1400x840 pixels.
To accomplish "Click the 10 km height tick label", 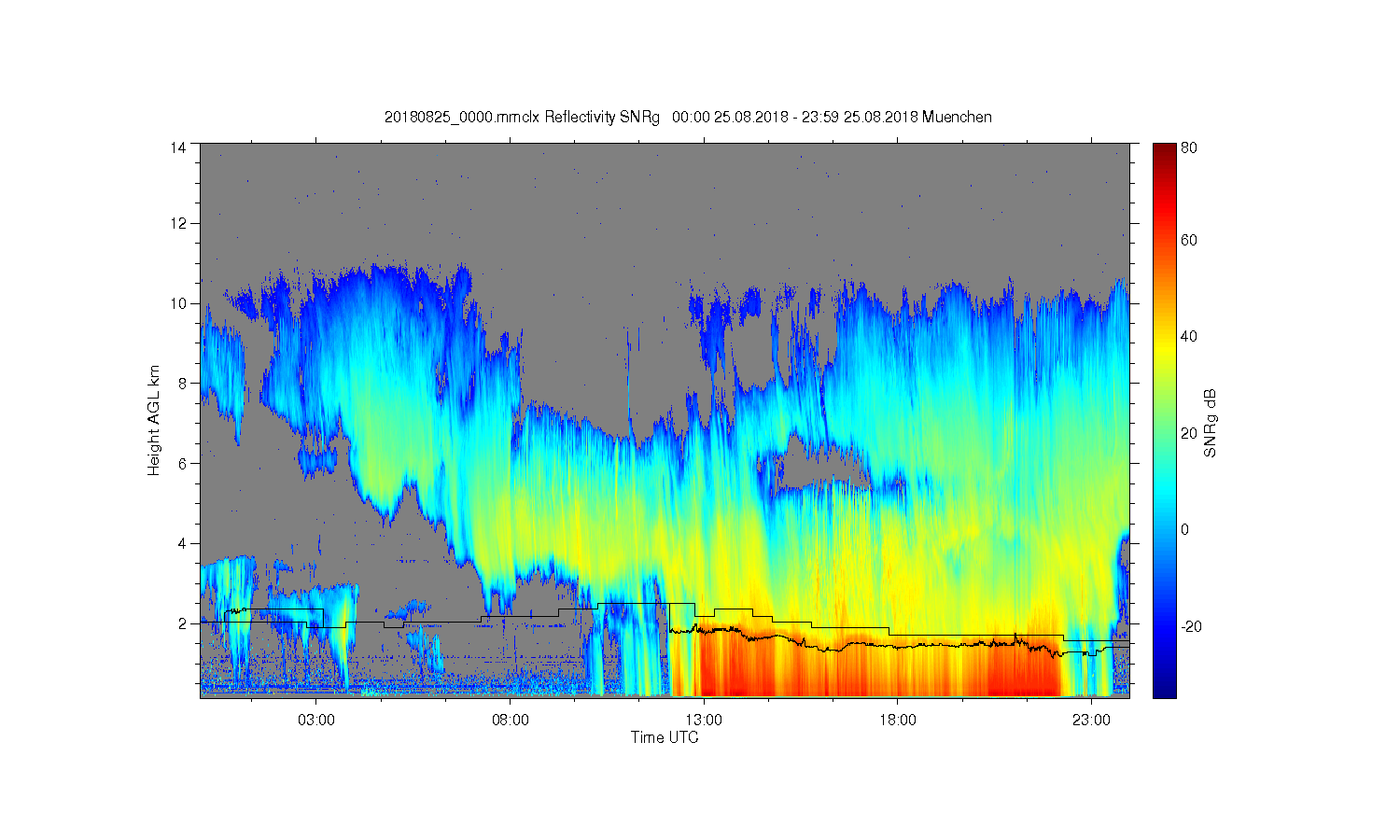I will click(x=178, y=303).
